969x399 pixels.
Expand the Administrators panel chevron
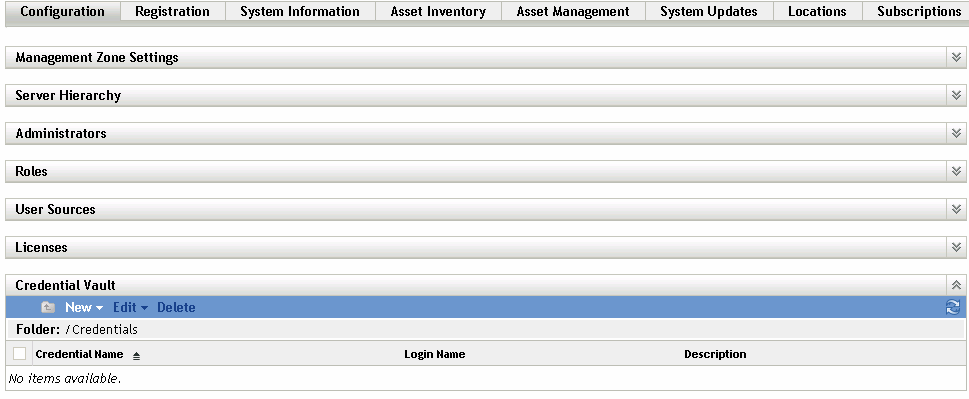[956, 133]
